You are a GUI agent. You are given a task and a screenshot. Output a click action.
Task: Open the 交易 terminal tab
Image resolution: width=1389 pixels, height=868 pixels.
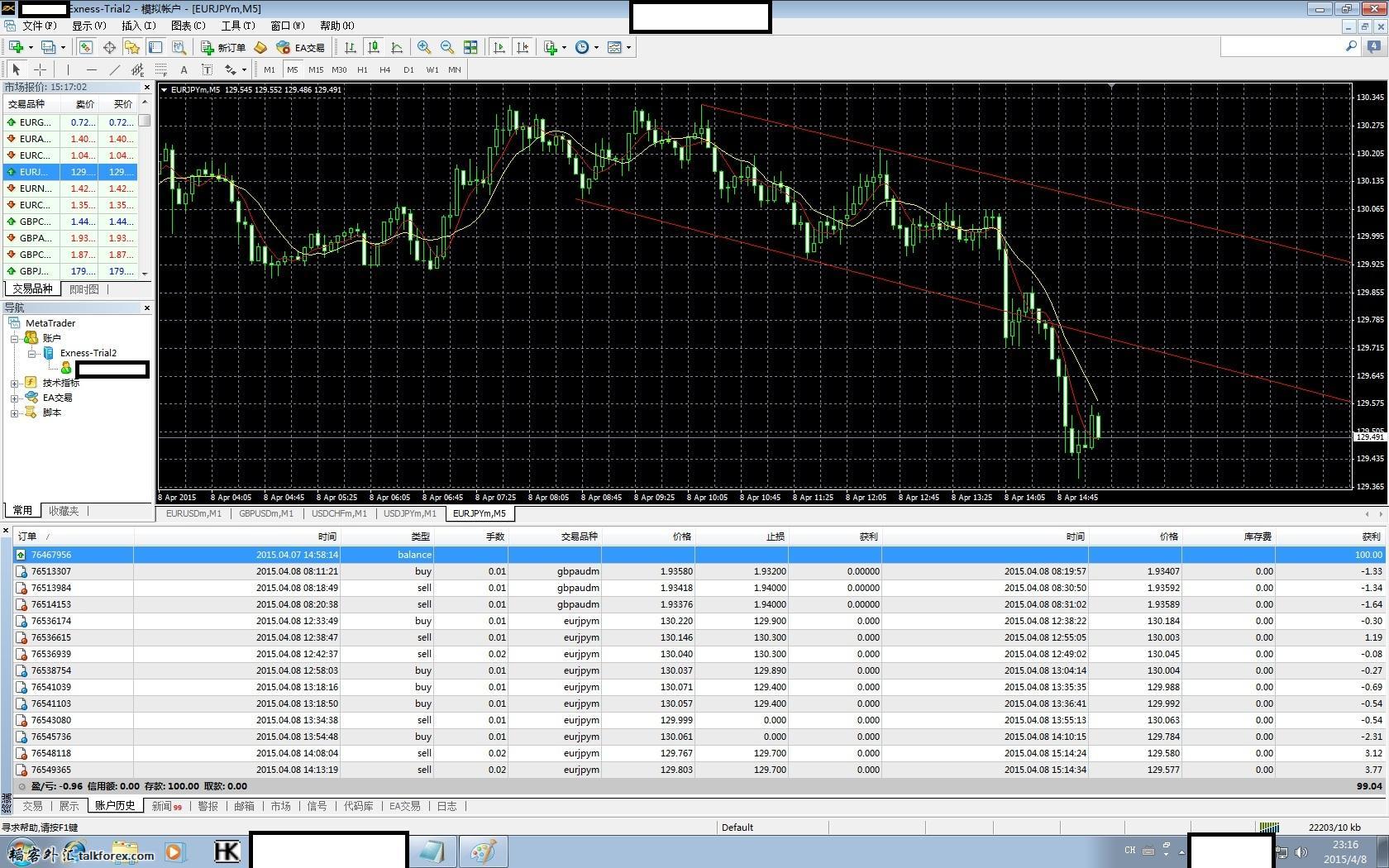[x=32, y=806]
